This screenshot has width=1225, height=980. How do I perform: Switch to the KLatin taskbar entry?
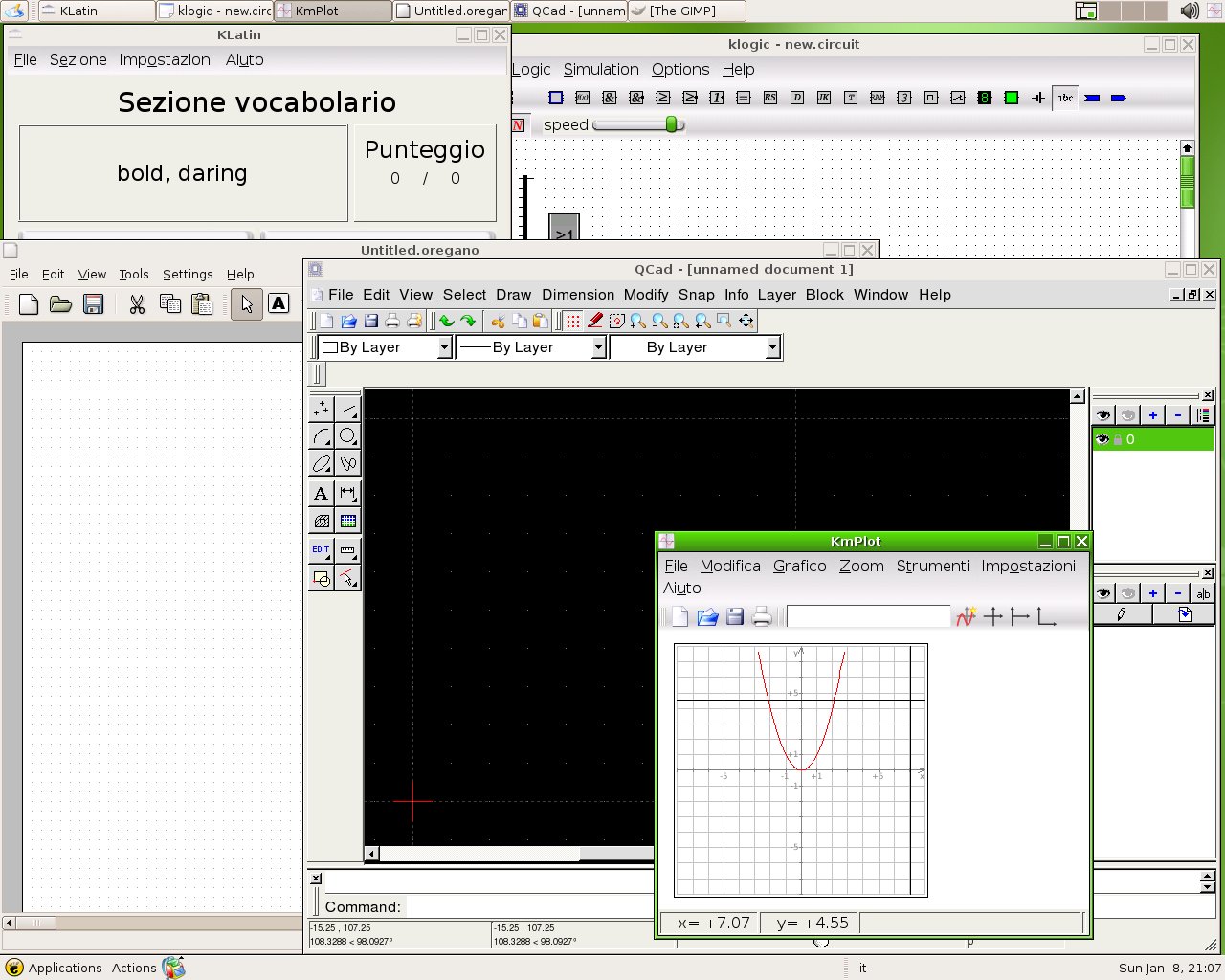[96, 11]
